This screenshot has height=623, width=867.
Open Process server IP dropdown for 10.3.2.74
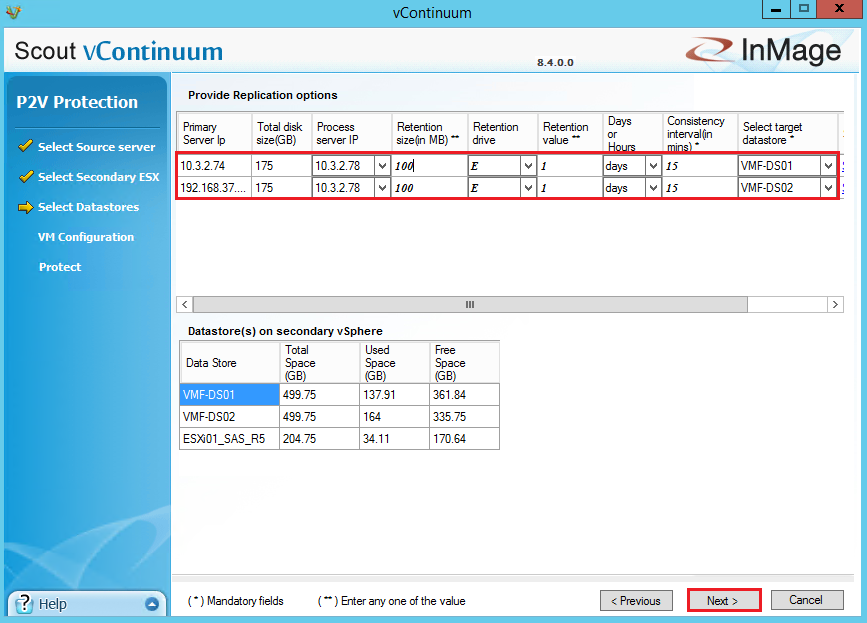(x=381, y=166)
